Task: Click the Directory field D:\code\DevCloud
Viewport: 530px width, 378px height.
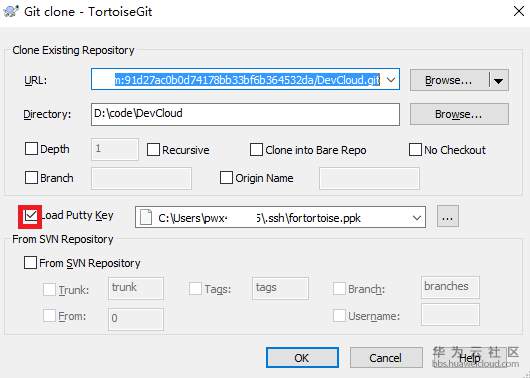Action: click(245, 114)
